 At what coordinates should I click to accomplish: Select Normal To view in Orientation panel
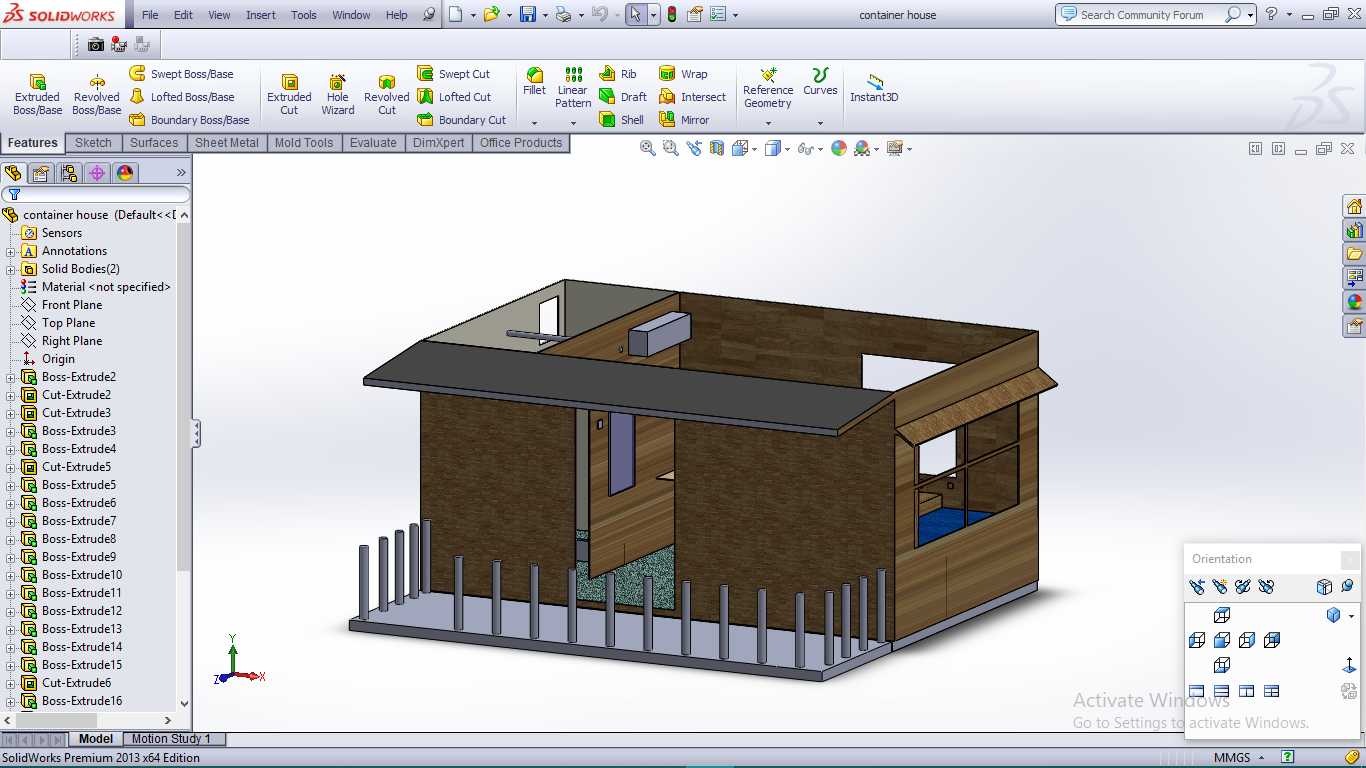pos(1349,665)
